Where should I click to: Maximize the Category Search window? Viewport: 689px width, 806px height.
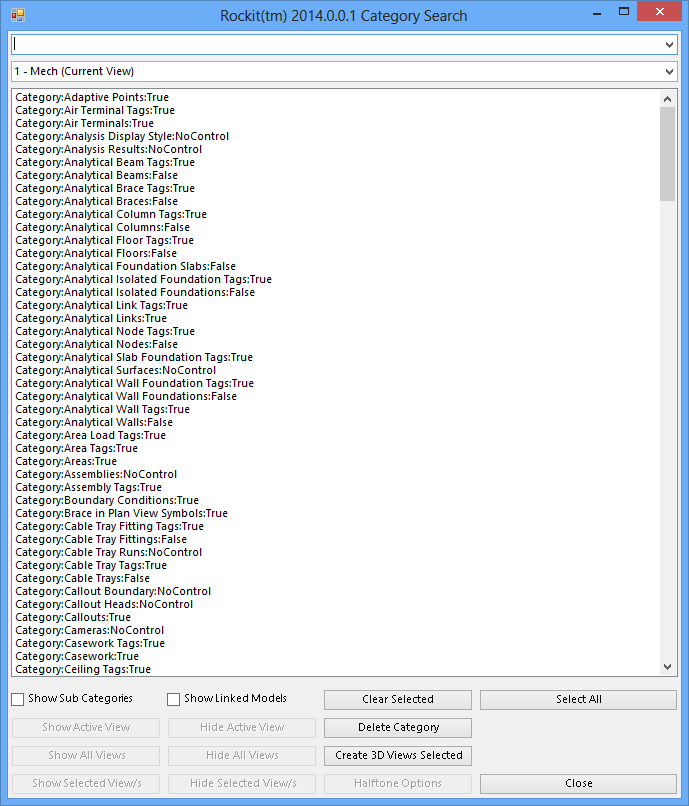(x=624, y=12)
